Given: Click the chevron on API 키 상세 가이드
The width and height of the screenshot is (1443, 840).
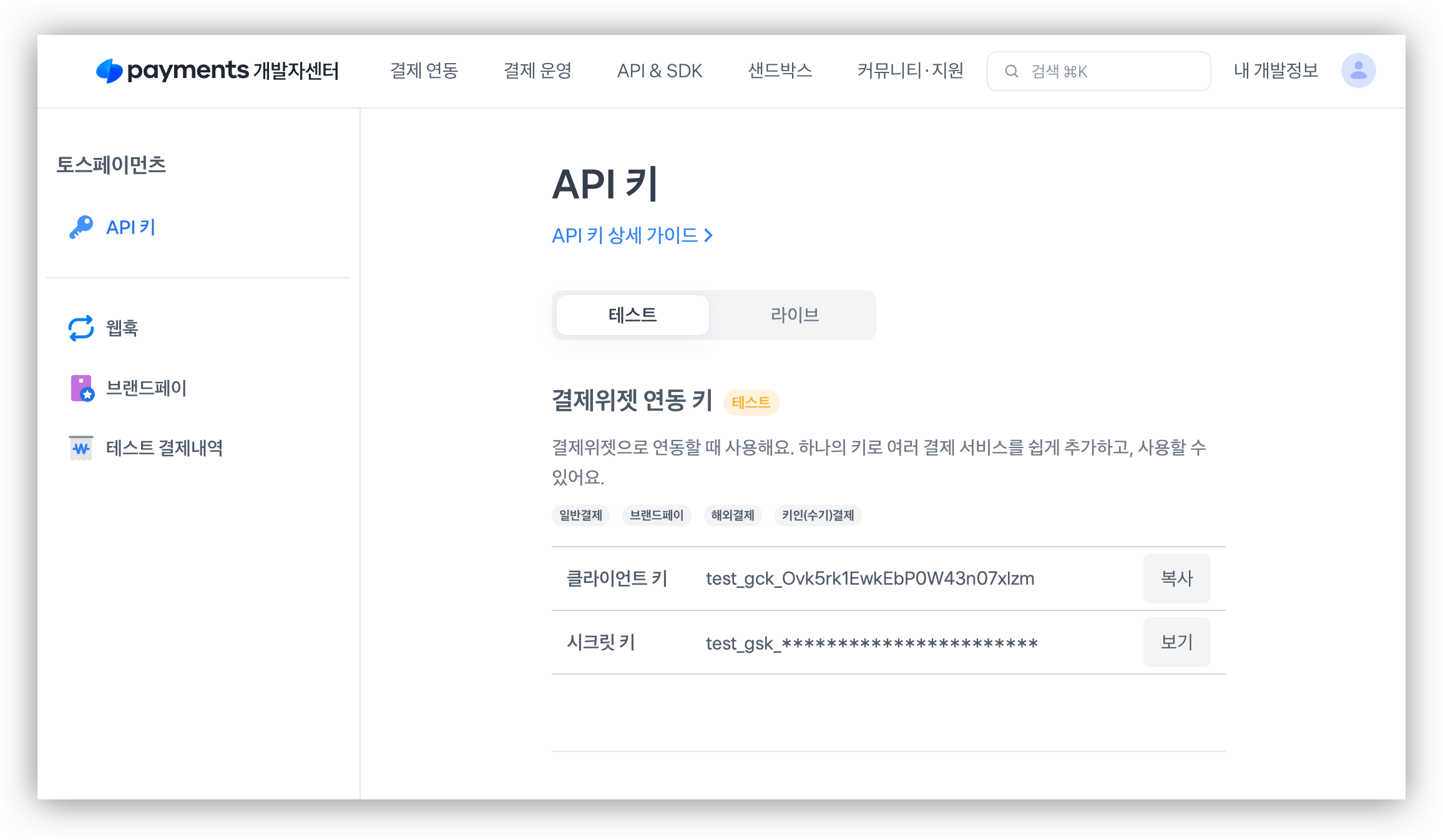Looking at the screenshot, I should tap(708, 235).
